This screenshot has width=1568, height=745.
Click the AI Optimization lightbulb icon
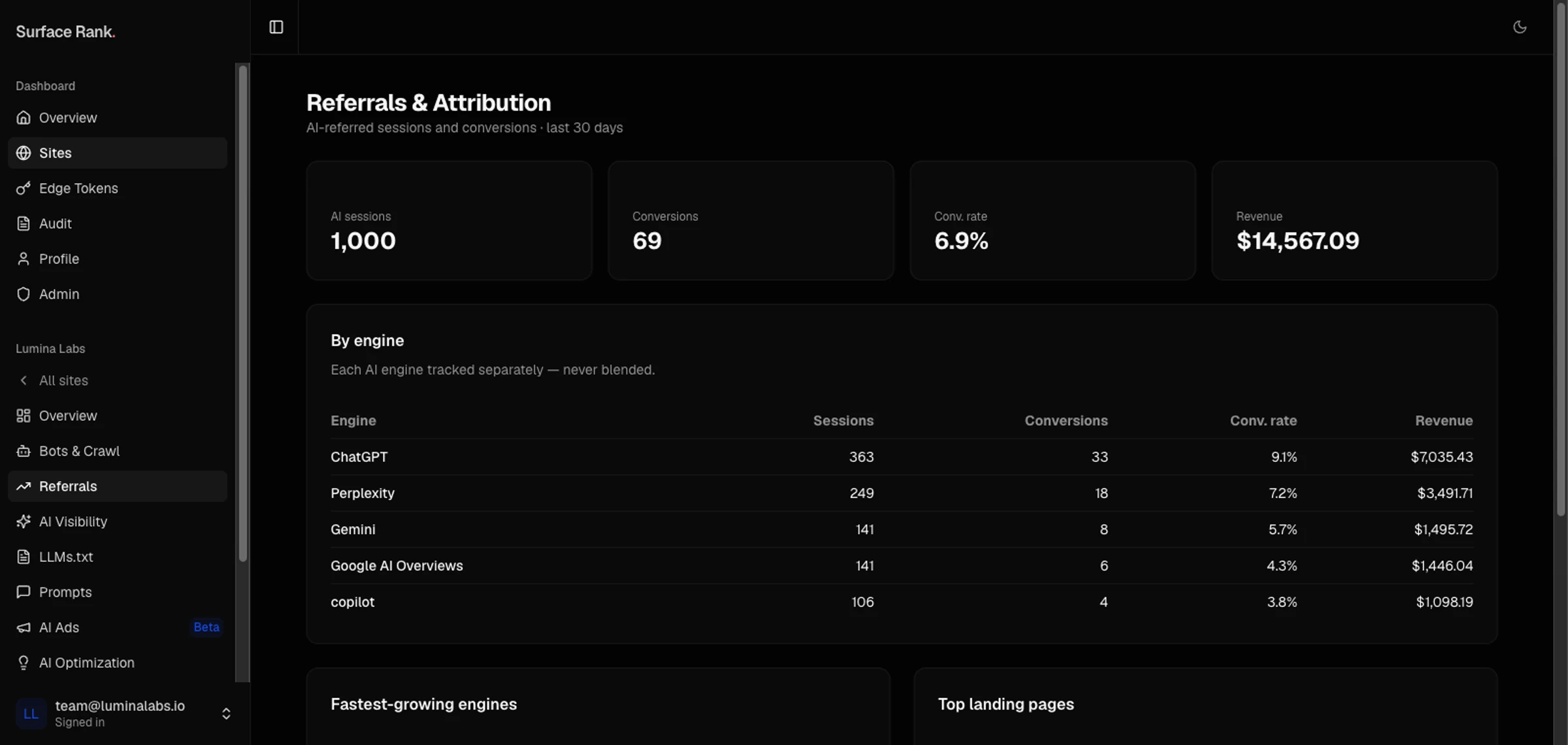pos(24,663)
